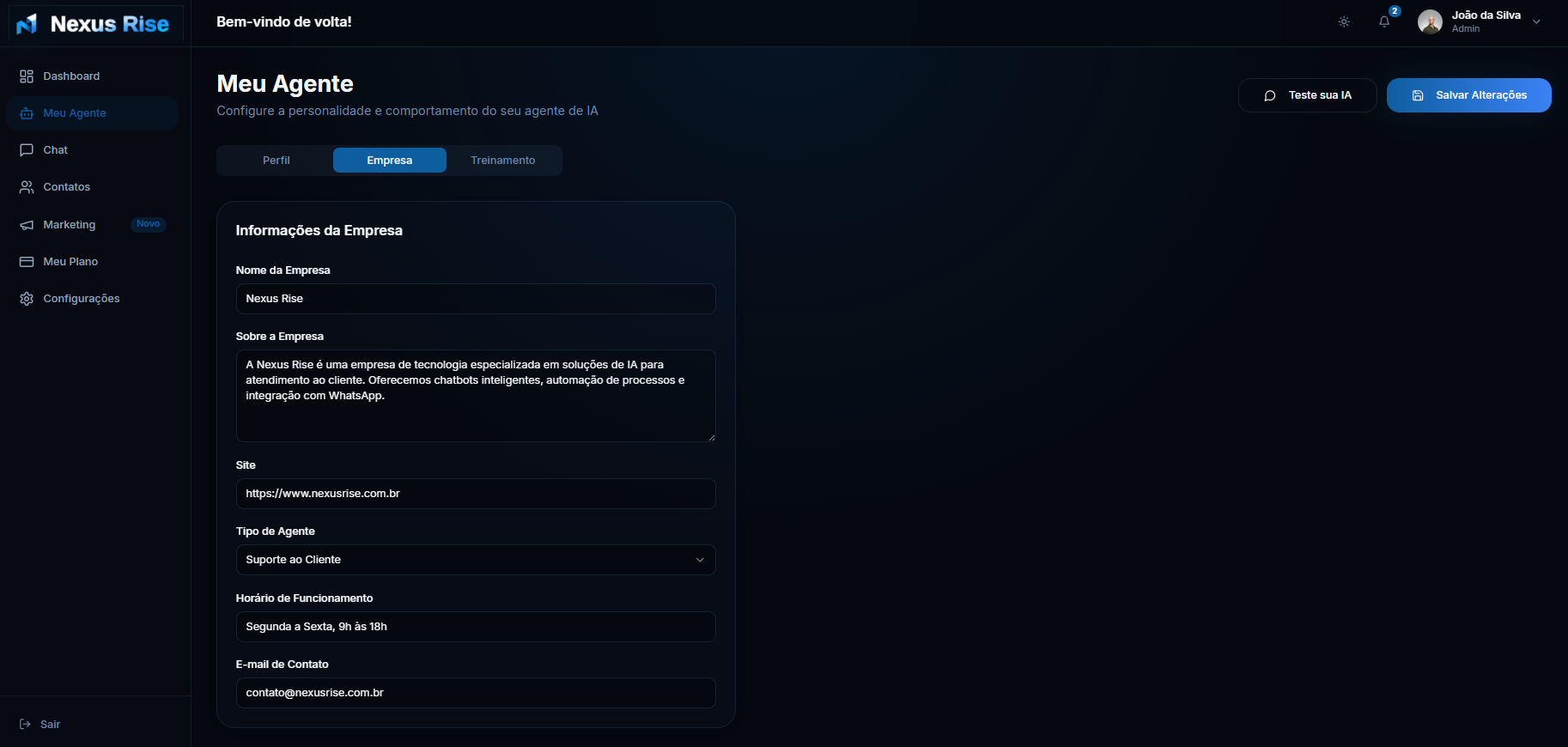This screenshot has height=747, width=1568.
Task: Toggle light/dark theme with sun icon
Action: (x=1344, y=22)
